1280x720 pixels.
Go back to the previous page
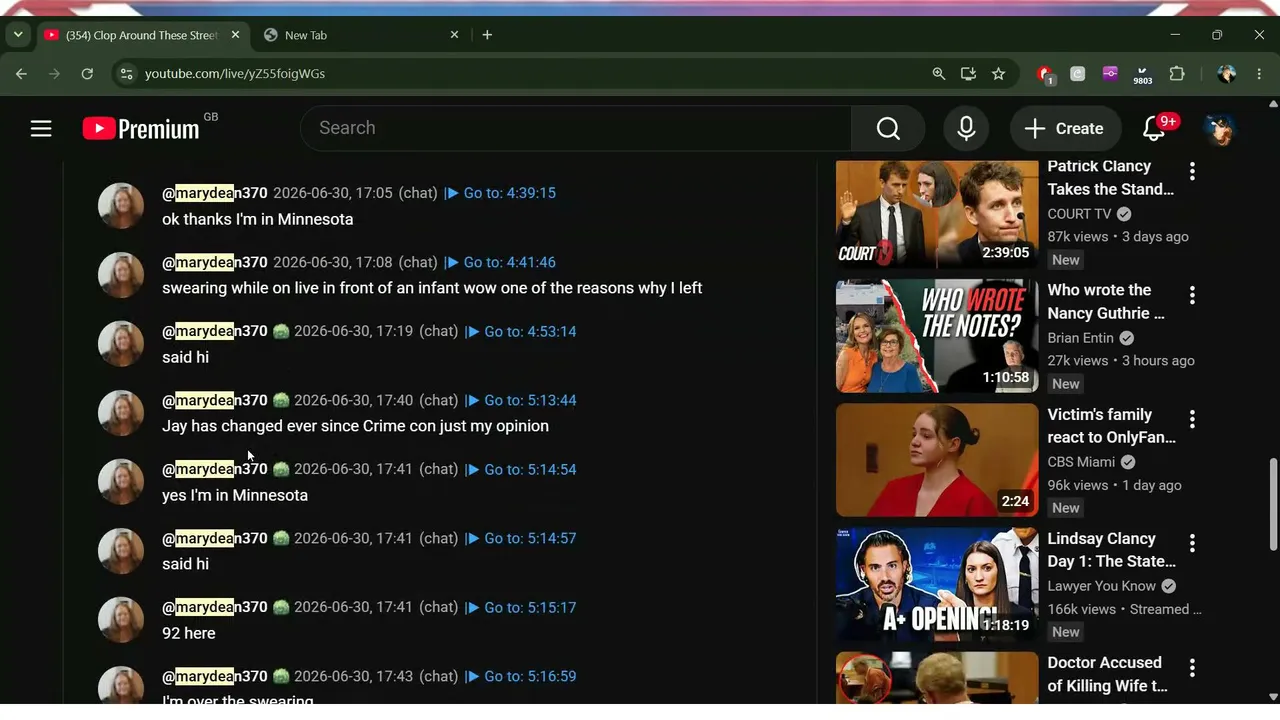(21, 74)
